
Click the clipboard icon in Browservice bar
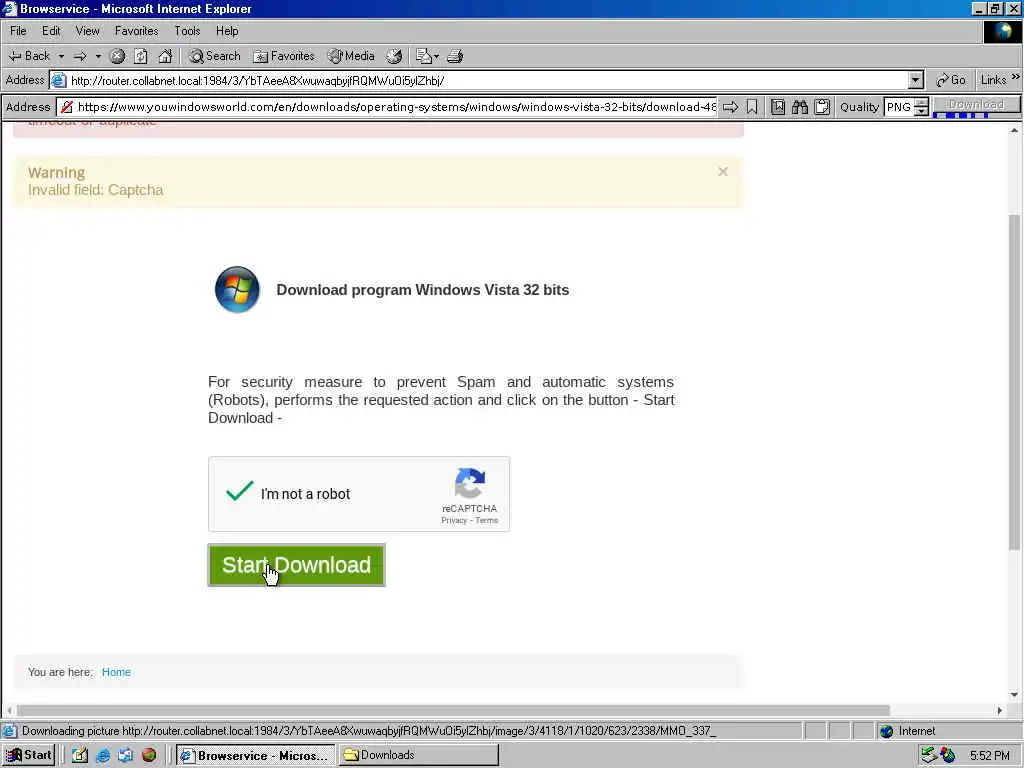tap(822, 107)
